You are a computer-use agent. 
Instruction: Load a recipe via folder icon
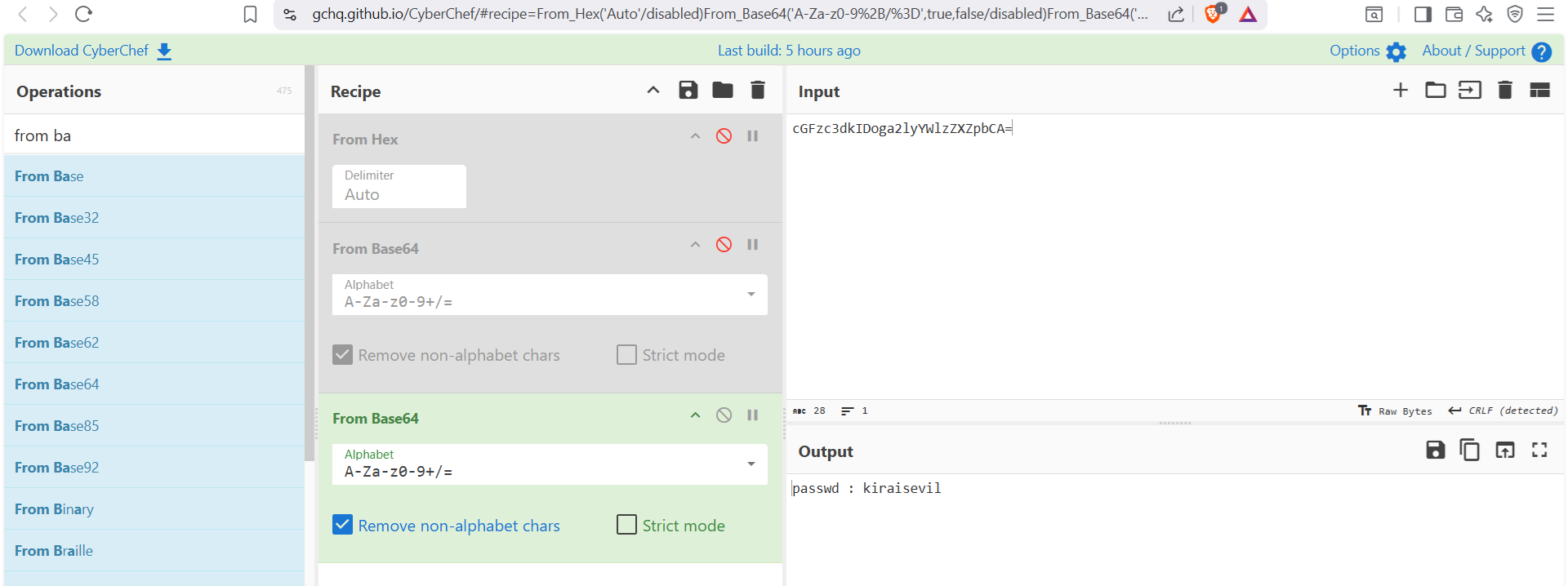(x=722, y=91)
